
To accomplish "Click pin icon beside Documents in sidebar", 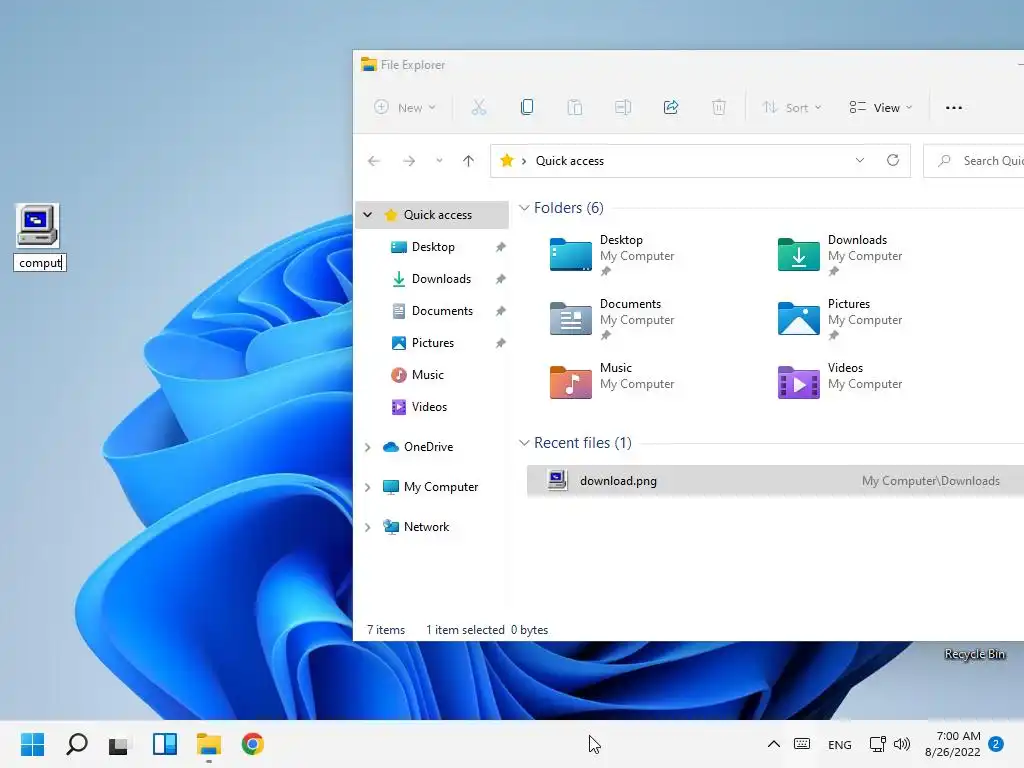I will click(x=500, y=311).
